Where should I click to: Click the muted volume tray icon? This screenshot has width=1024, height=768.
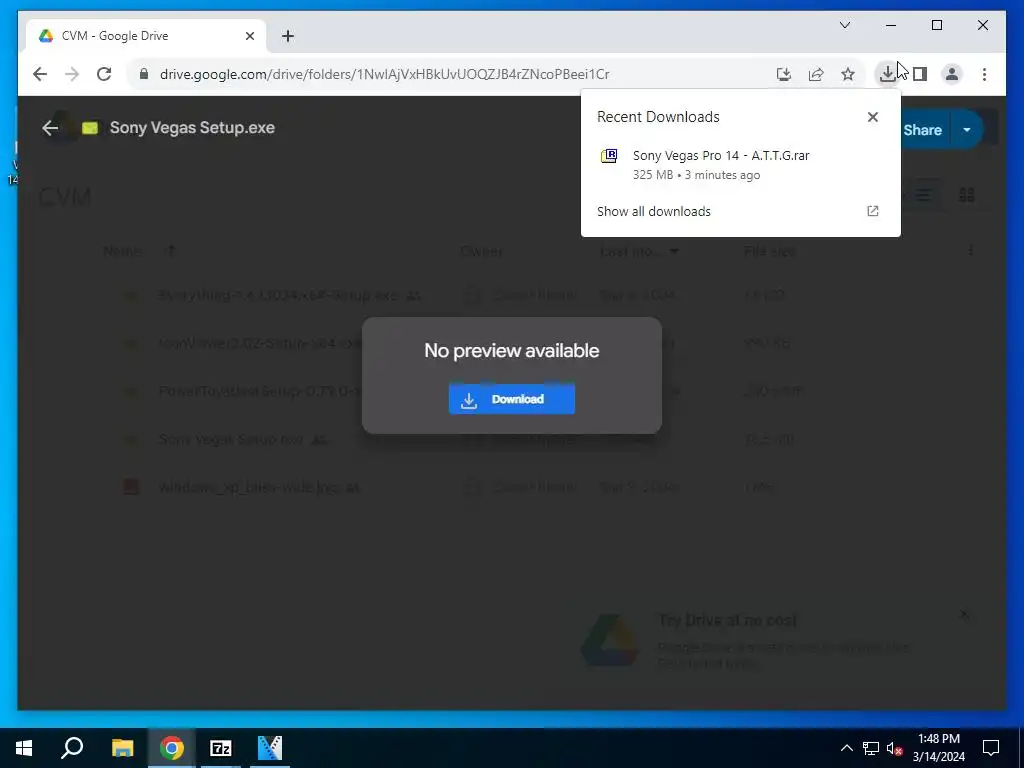pyautogui.click(x=895, y=748)
